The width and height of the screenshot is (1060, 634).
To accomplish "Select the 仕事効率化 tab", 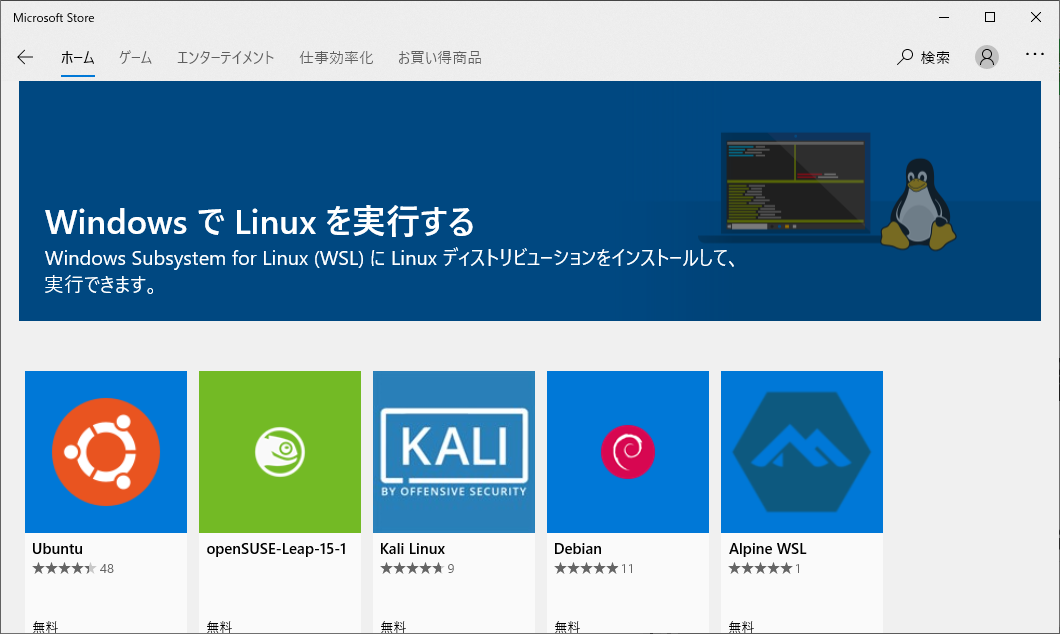I will [x=336, y=58].
